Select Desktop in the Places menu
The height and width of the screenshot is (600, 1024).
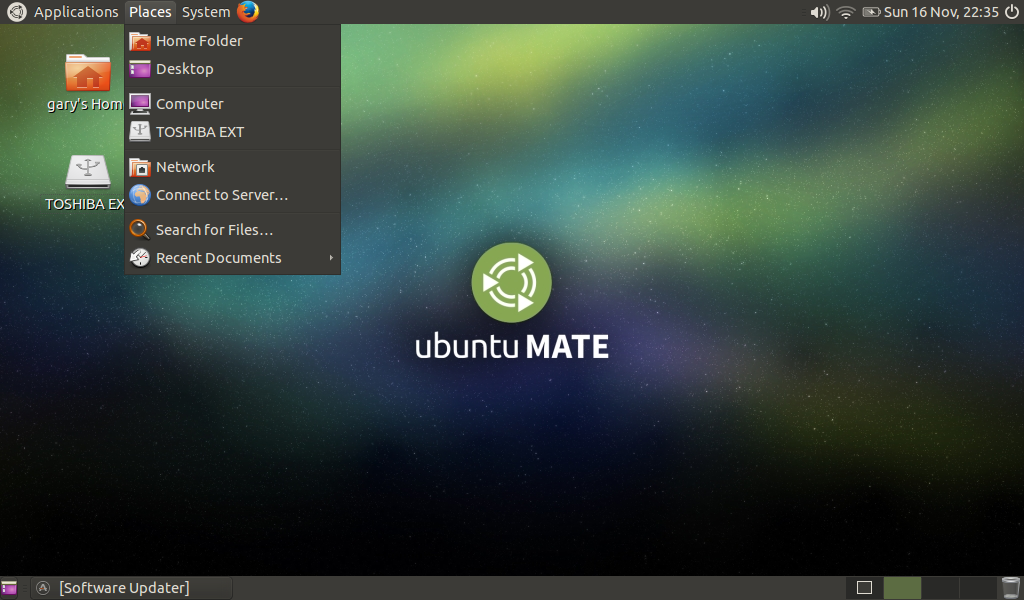pos(232,69)
